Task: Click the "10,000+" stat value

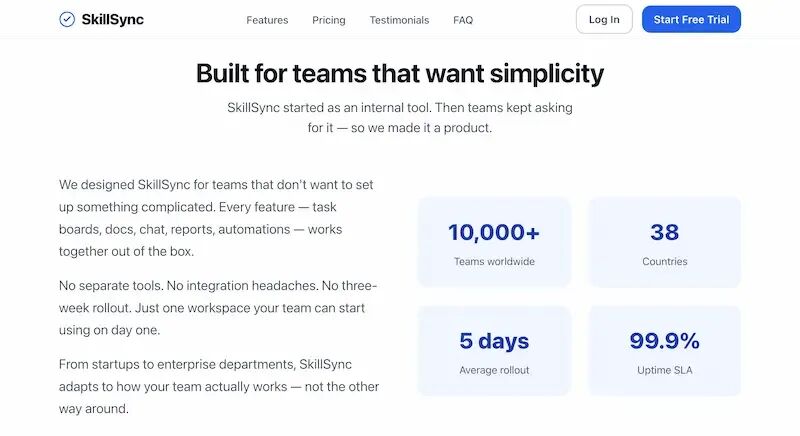Action: click(x=494, y=233)
